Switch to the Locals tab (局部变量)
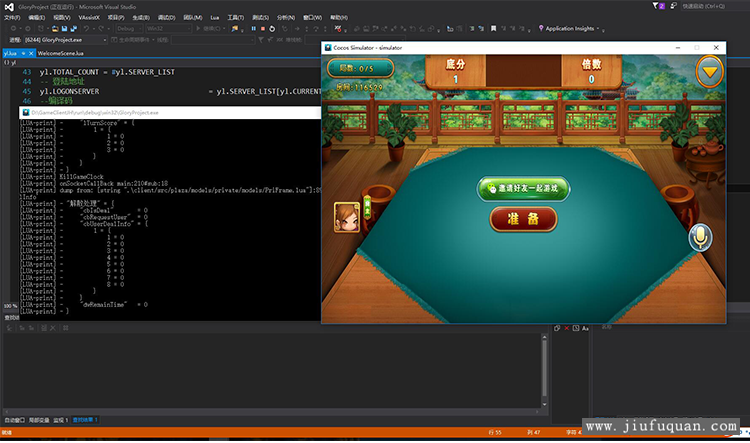 (39, 420)
